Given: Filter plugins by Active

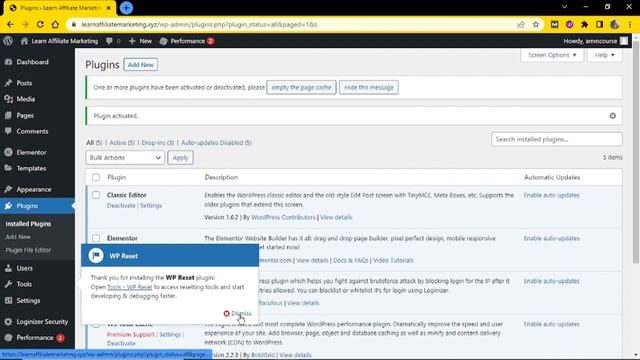Looking at the screenshot, I should 122,142.
